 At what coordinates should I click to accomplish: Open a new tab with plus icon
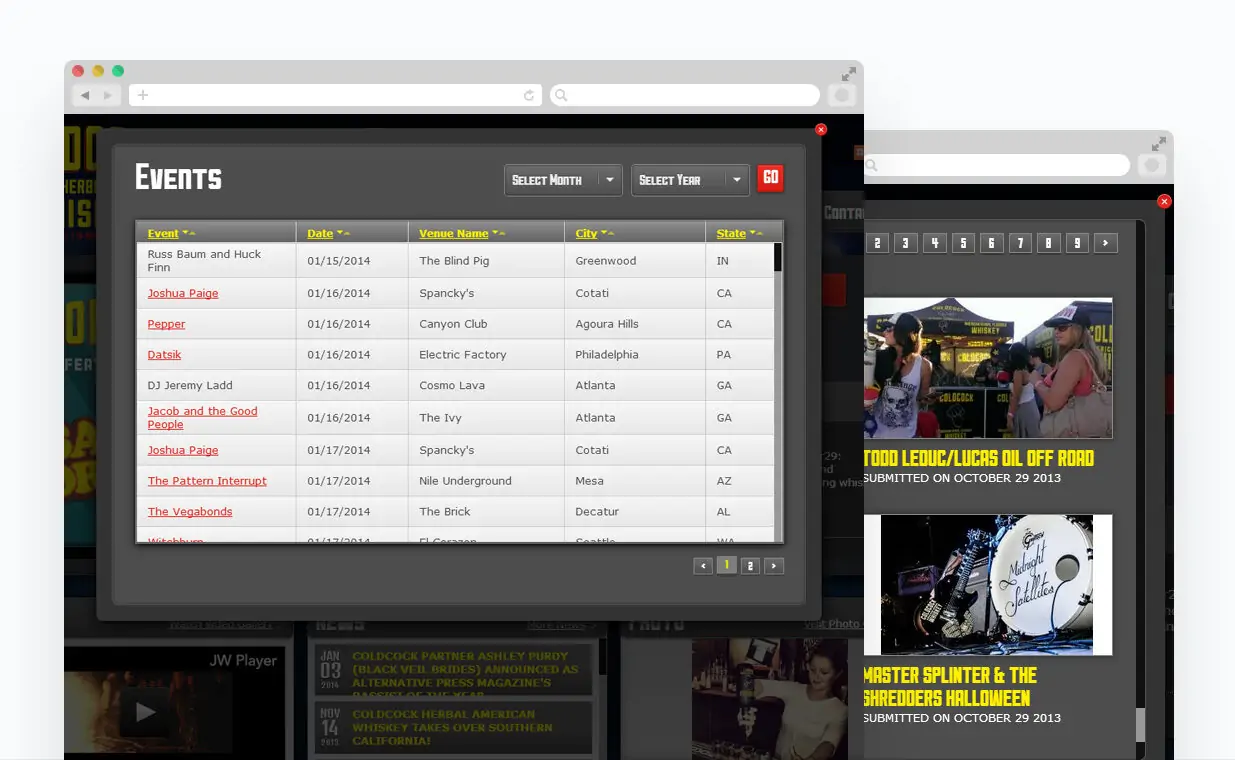coord(143,95)
